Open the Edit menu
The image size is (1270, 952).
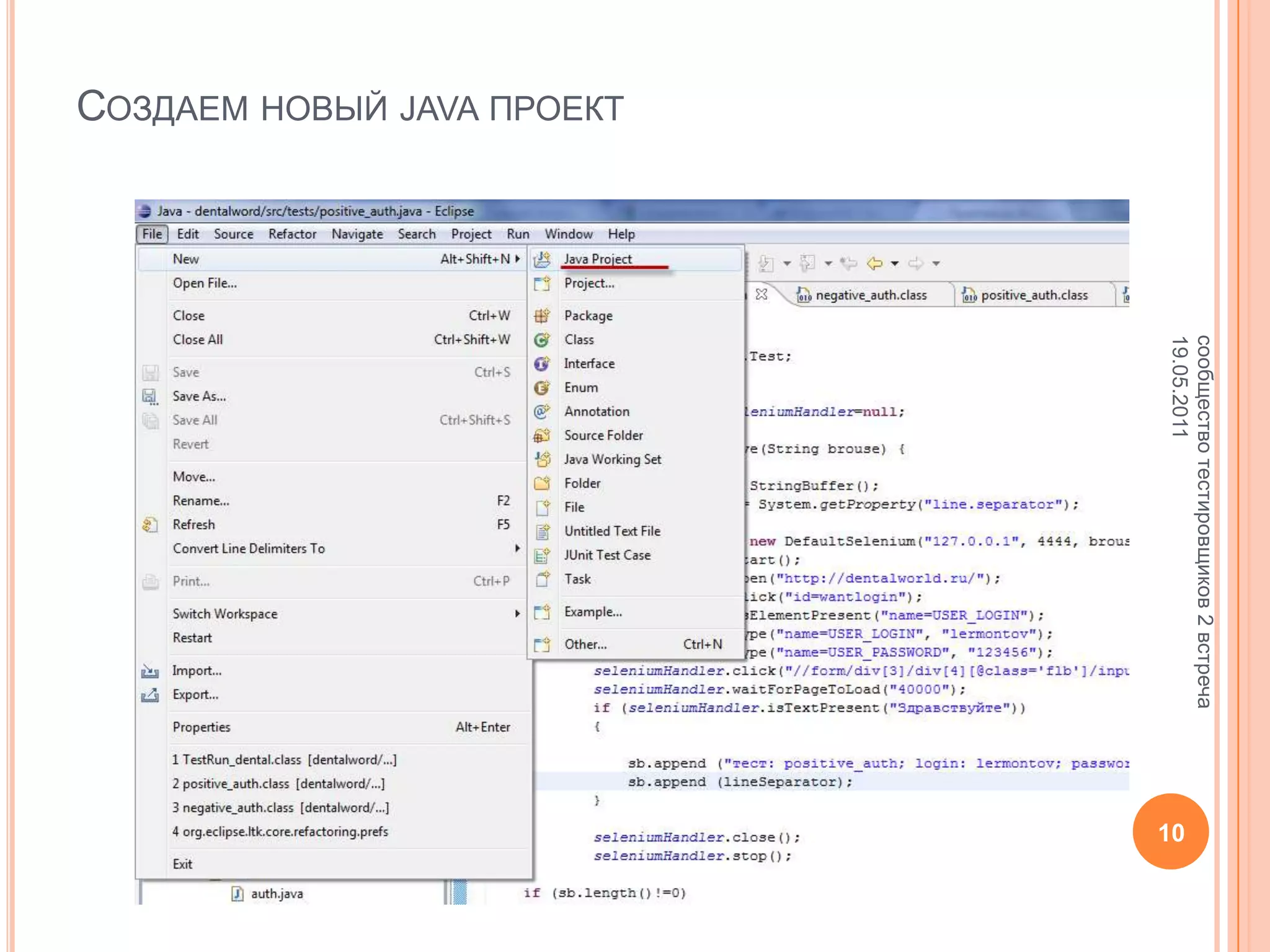[188, 234]
